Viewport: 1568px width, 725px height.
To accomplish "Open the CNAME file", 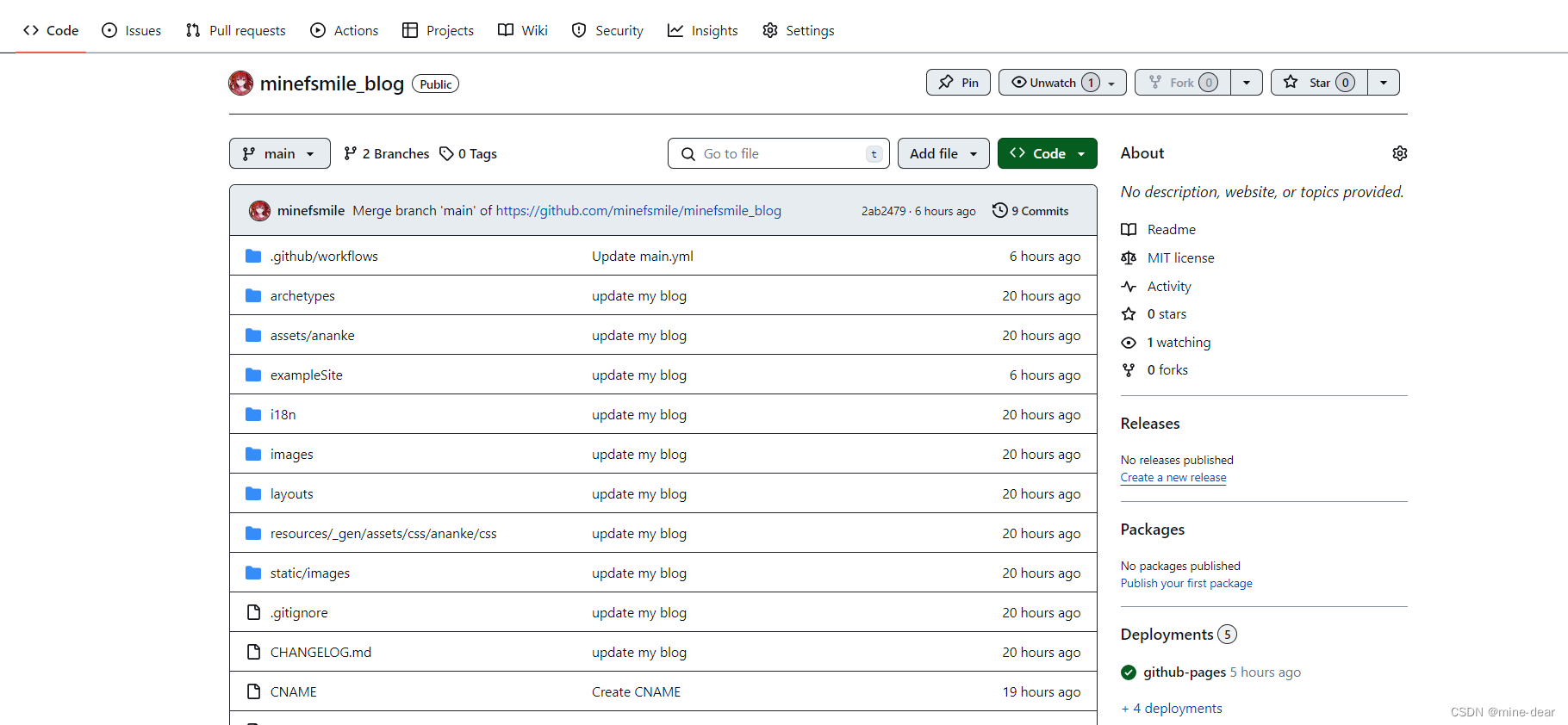I will click(x=294, y=691).
